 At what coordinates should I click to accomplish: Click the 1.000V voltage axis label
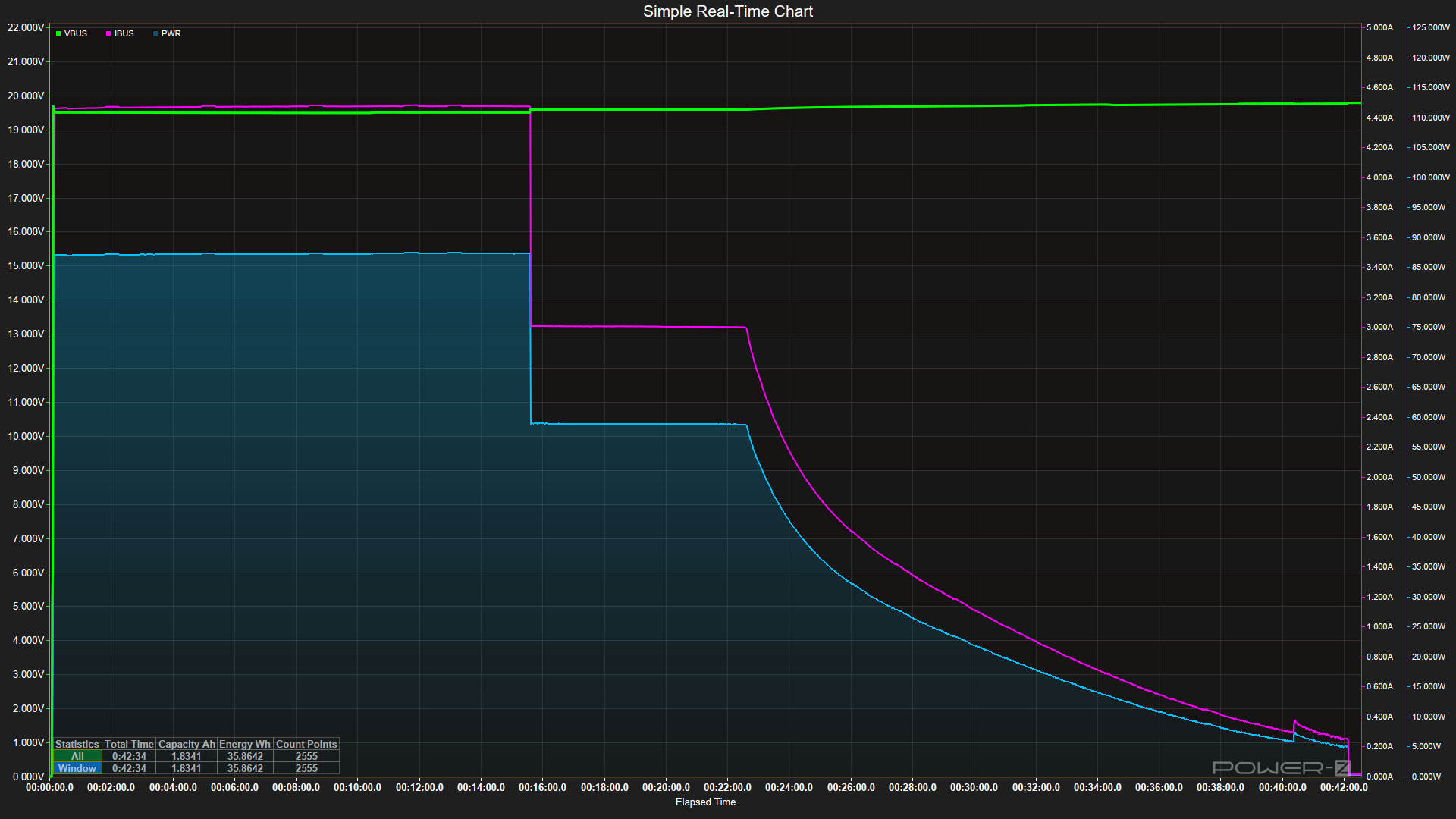point(28,742)
